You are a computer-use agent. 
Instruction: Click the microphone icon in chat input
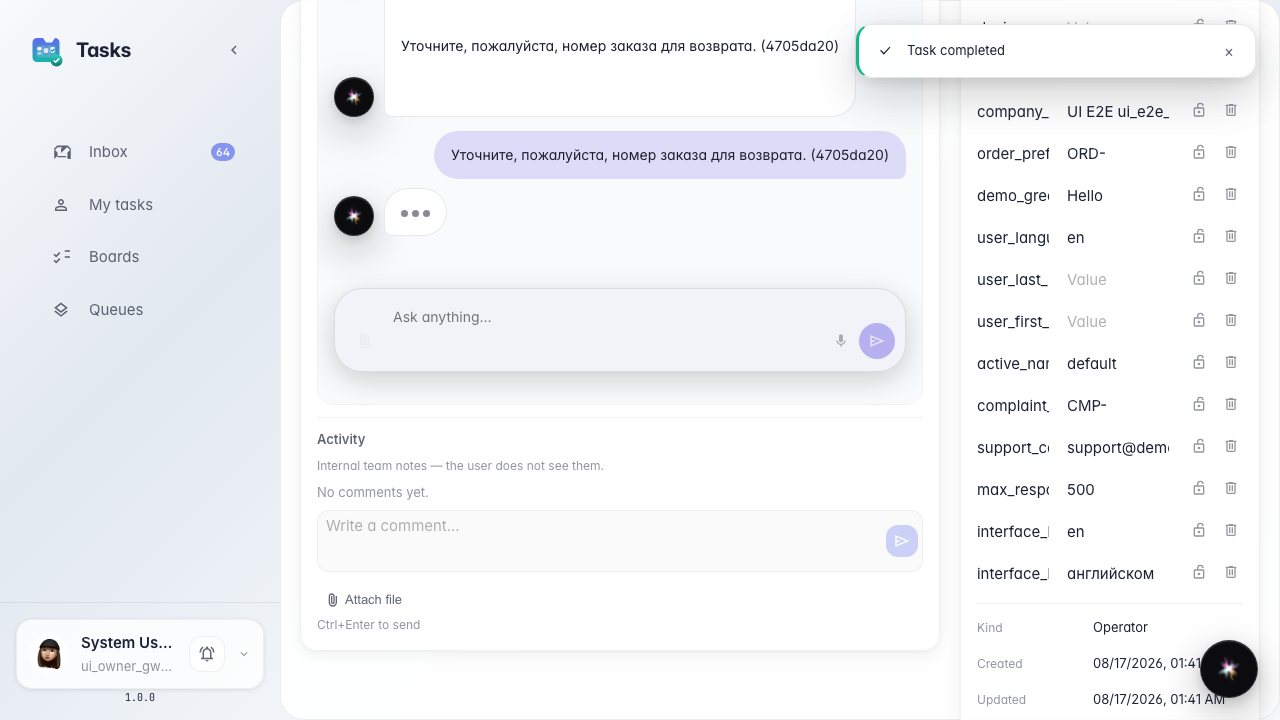coord(841,341)
